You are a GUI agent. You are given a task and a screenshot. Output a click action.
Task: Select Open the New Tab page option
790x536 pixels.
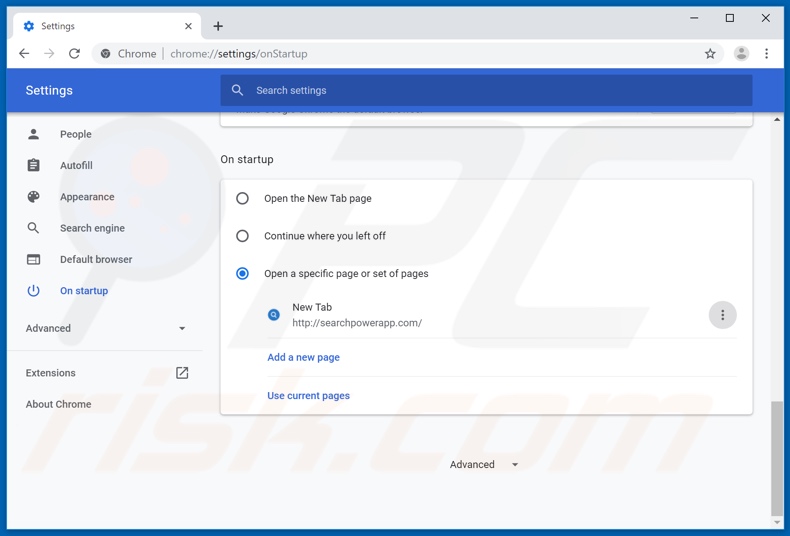242,199
